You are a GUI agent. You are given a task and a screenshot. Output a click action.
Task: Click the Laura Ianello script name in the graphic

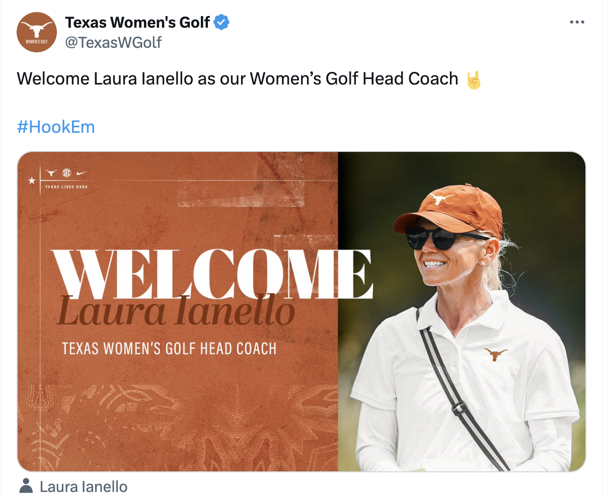click(176, 312)
